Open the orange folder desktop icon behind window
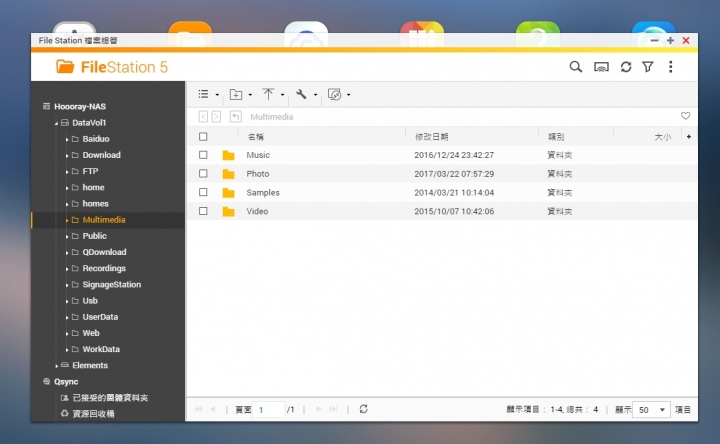 click(190, 33)
